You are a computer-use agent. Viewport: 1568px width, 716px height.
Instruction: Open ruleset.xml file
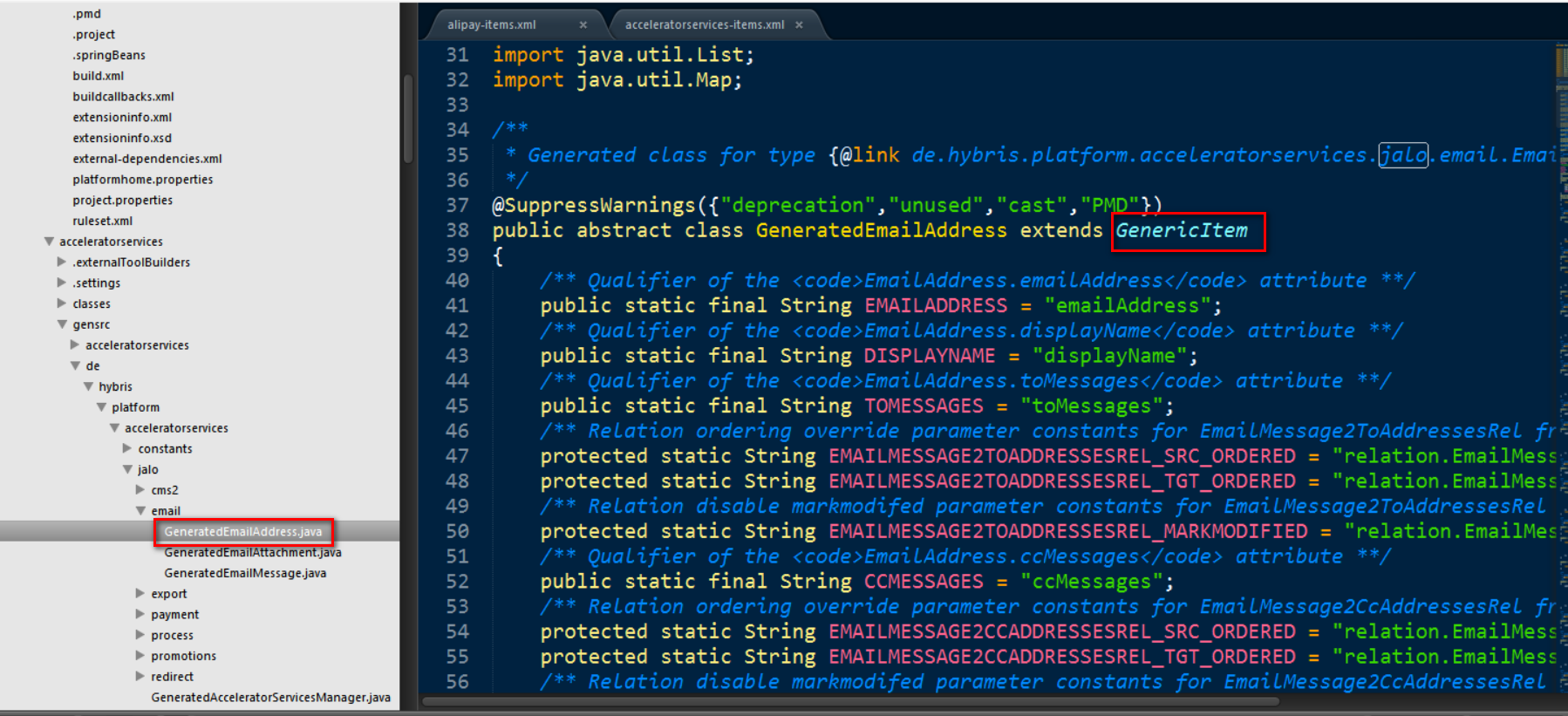[103, 221]
